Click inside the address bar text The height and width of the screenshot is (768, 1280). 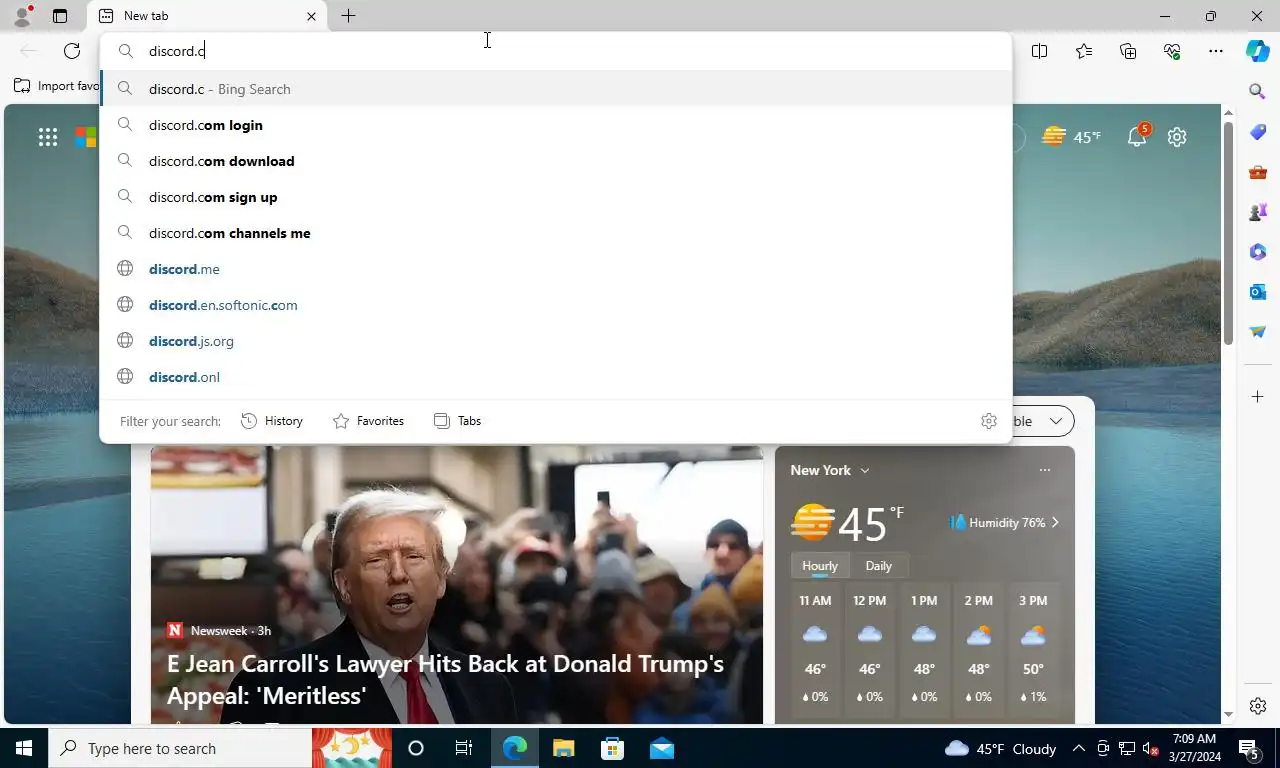[177, 51]
